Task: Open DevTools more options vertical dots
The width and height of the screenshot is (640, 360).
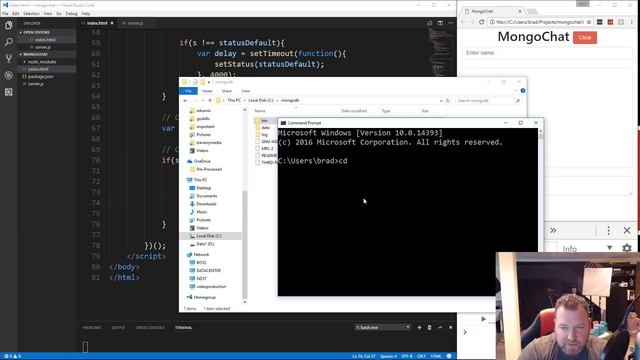Action: coord(608,231)
